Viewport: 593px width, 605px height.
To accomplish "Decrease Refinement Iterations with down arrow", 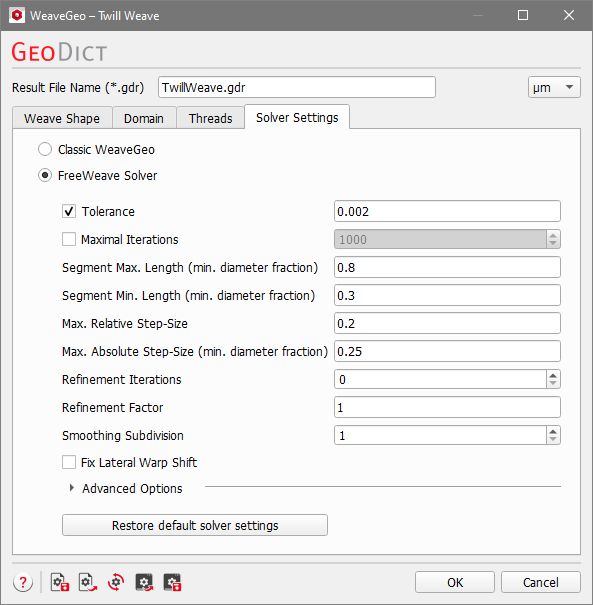I will tap(553, 384).
